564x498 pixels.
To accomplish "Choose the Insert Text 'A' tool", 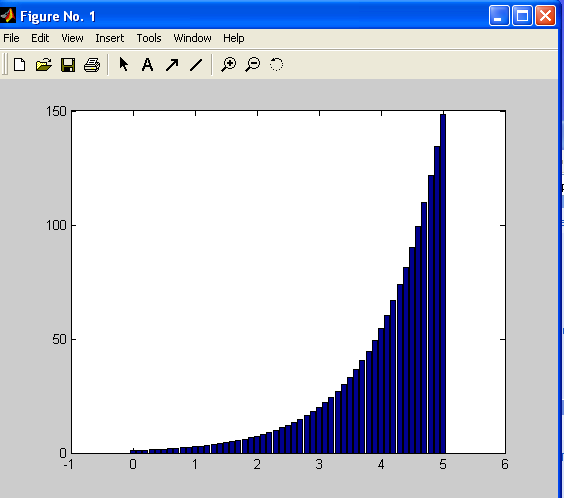I will [x=147, y=65].
